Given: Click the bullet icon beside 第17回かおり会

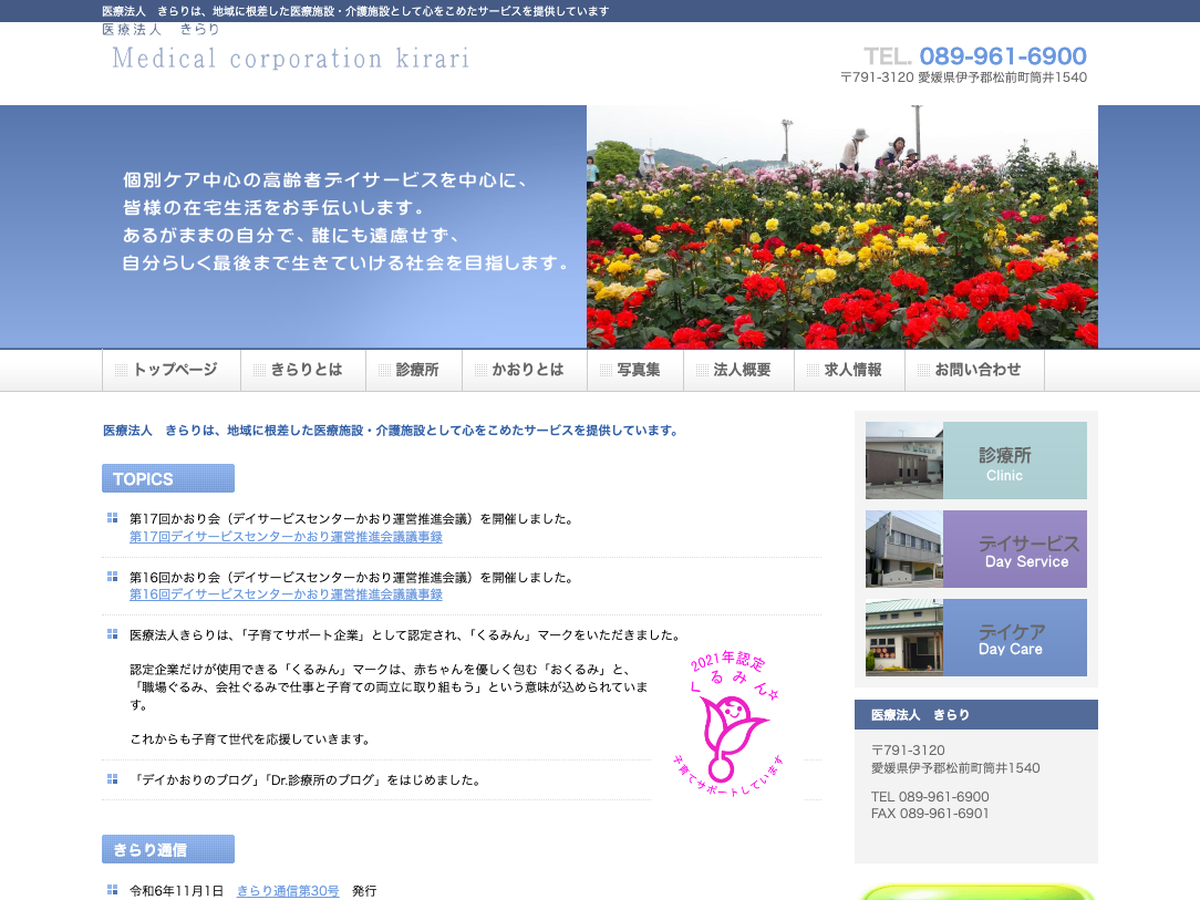Looking at the screenshot, I should [112, 518].
